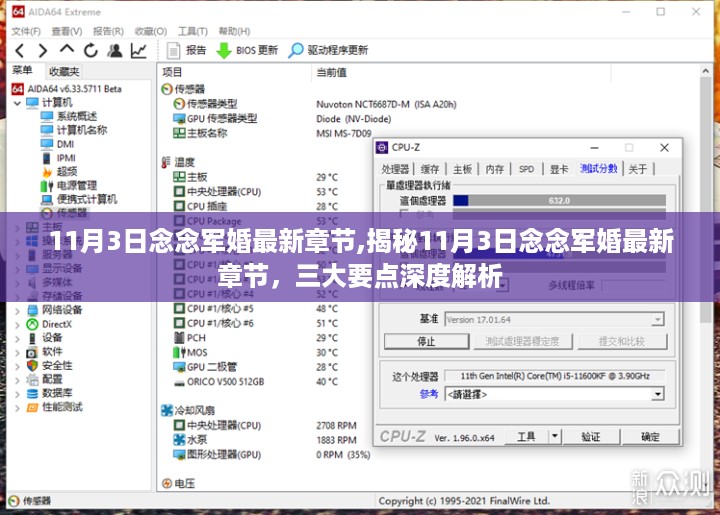Click the Back navigation arrow in AIDA64 toolbar
Viewport: 720px width, 515px height.
click(x=20, y=50)
